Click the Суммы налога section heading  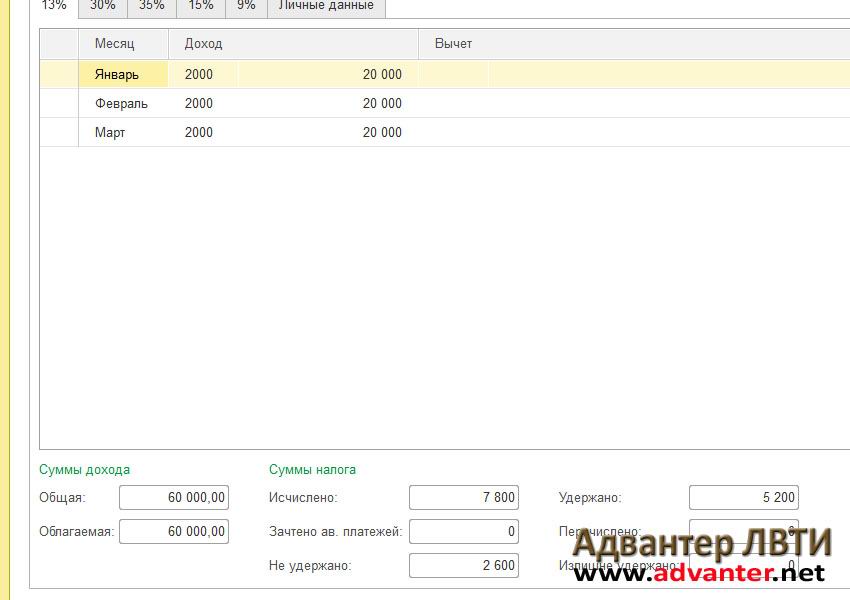(312, 469)
